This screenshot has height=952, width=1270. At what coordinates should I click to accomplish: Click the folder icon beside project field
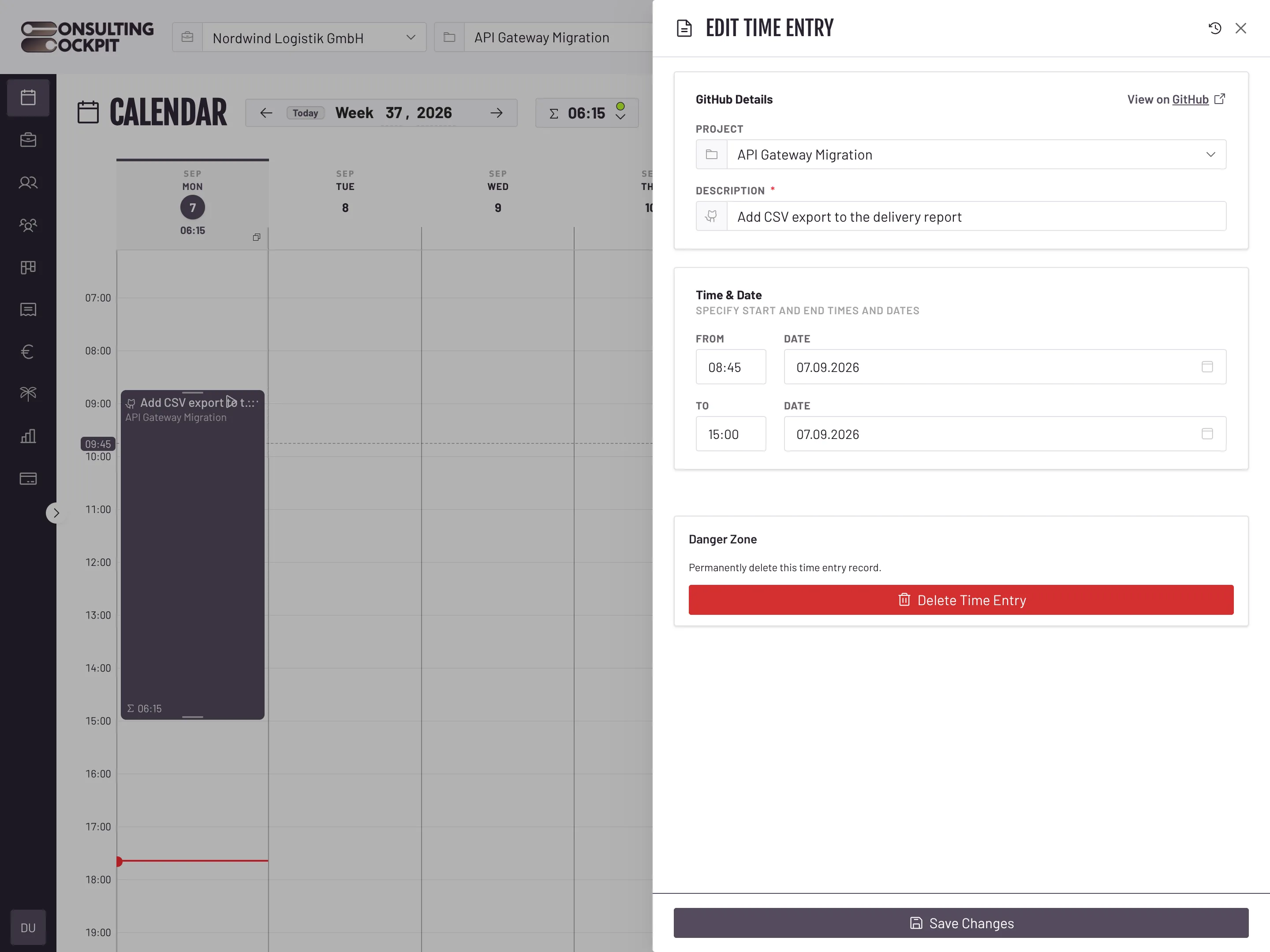[x=711, y=154]
